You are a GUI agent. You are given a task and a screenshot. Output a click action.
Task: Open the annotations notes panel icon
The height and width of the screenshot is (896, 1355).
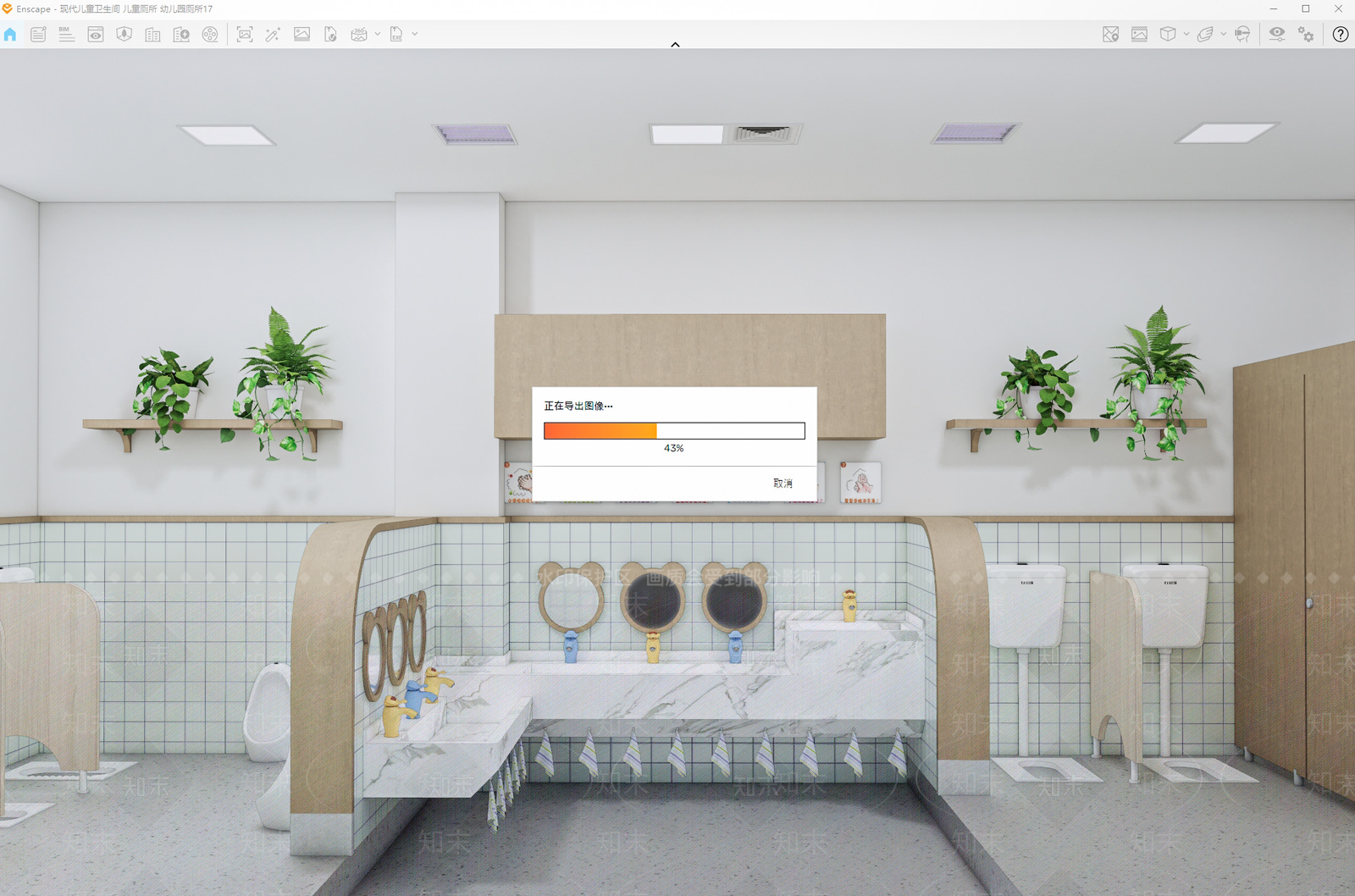coord(38,35)
